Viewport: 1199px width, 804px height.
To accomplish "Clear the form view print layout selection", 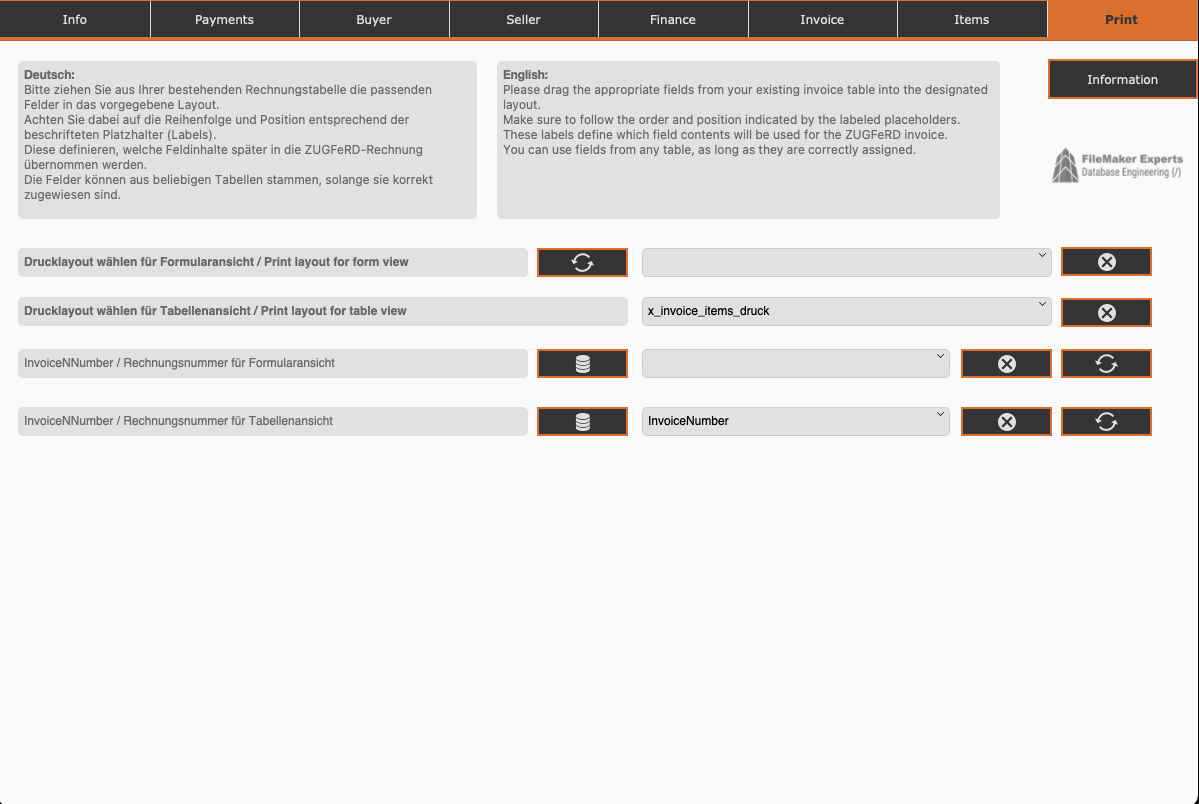I will coord(1106,262).
